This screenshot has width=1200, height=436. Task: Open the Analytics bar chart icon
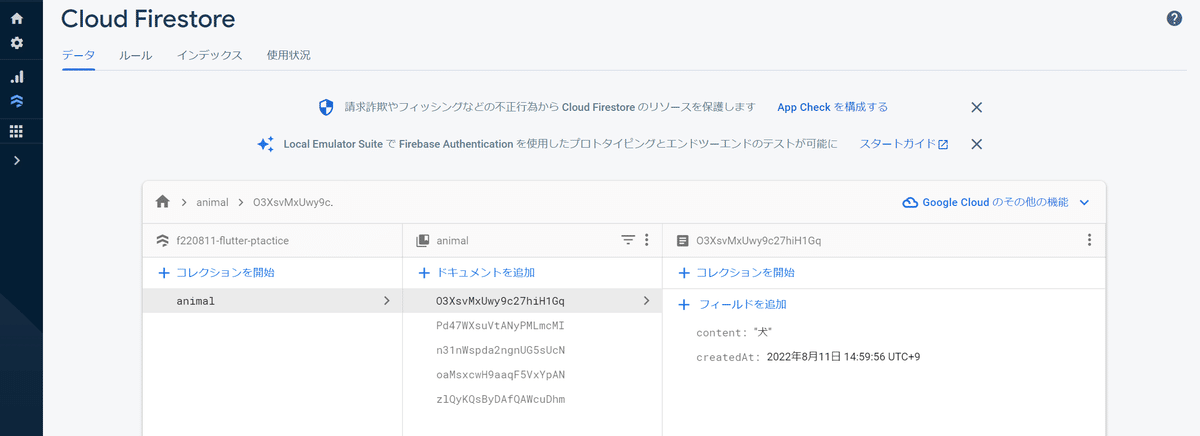16,77
